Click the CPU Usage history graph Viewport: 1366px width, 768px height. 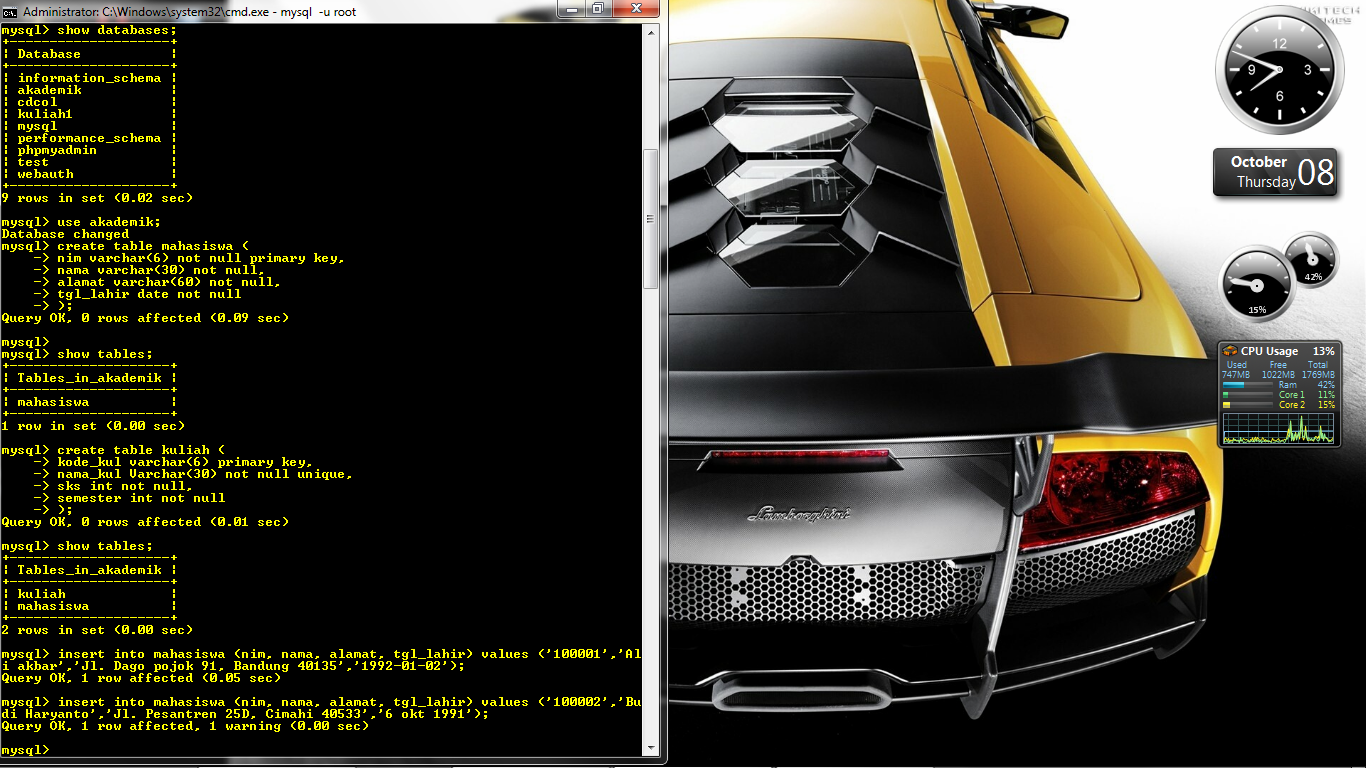click(x=1278, y=428)
